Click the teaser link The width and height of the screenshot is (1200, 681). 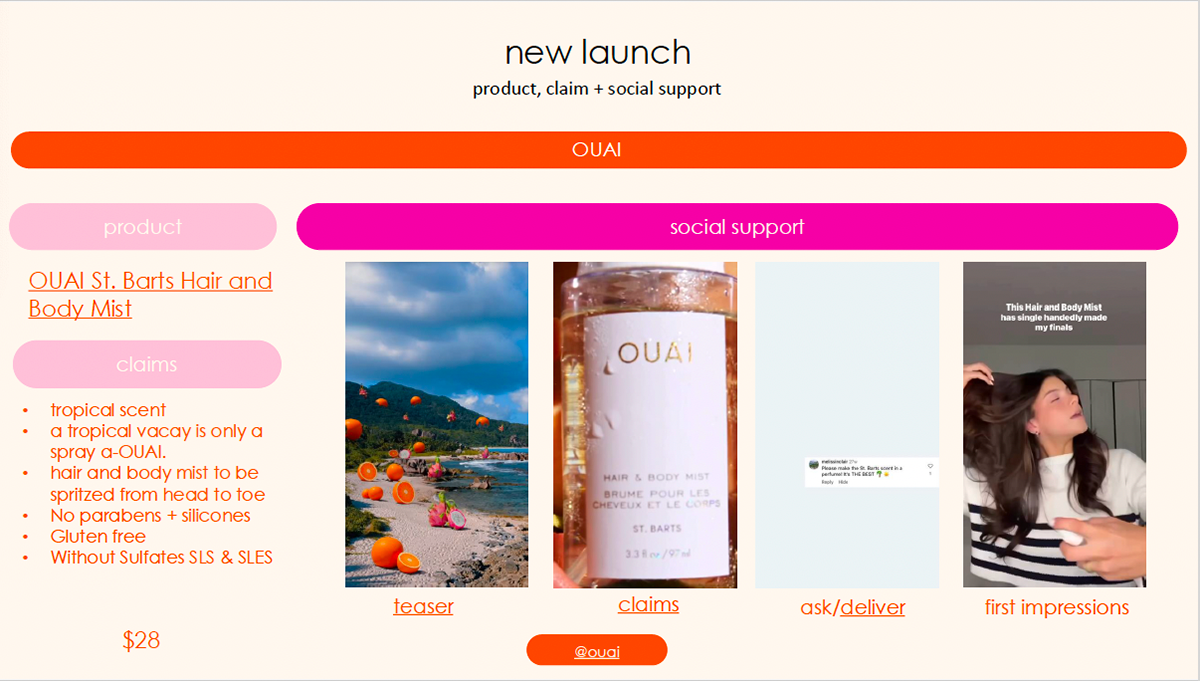coord(423,606)
